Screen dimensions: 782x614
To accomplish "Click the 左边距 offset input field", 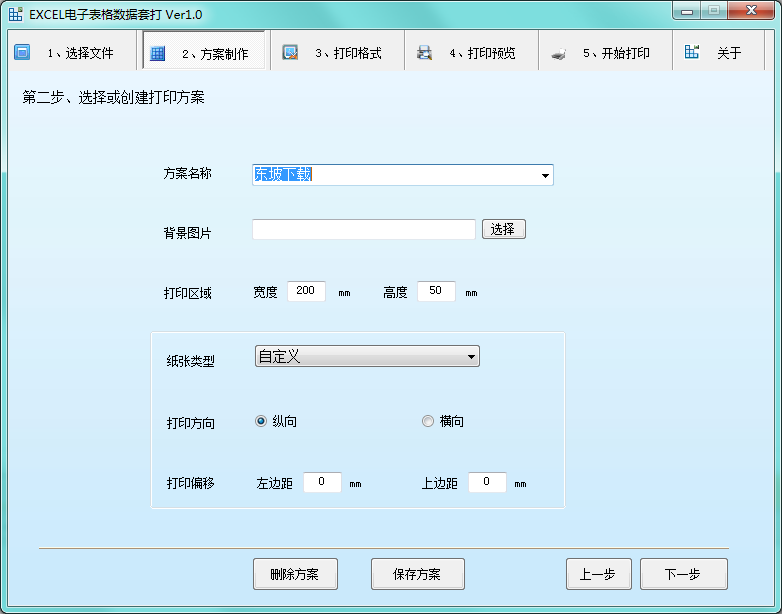I will click(x=322, y=483).
